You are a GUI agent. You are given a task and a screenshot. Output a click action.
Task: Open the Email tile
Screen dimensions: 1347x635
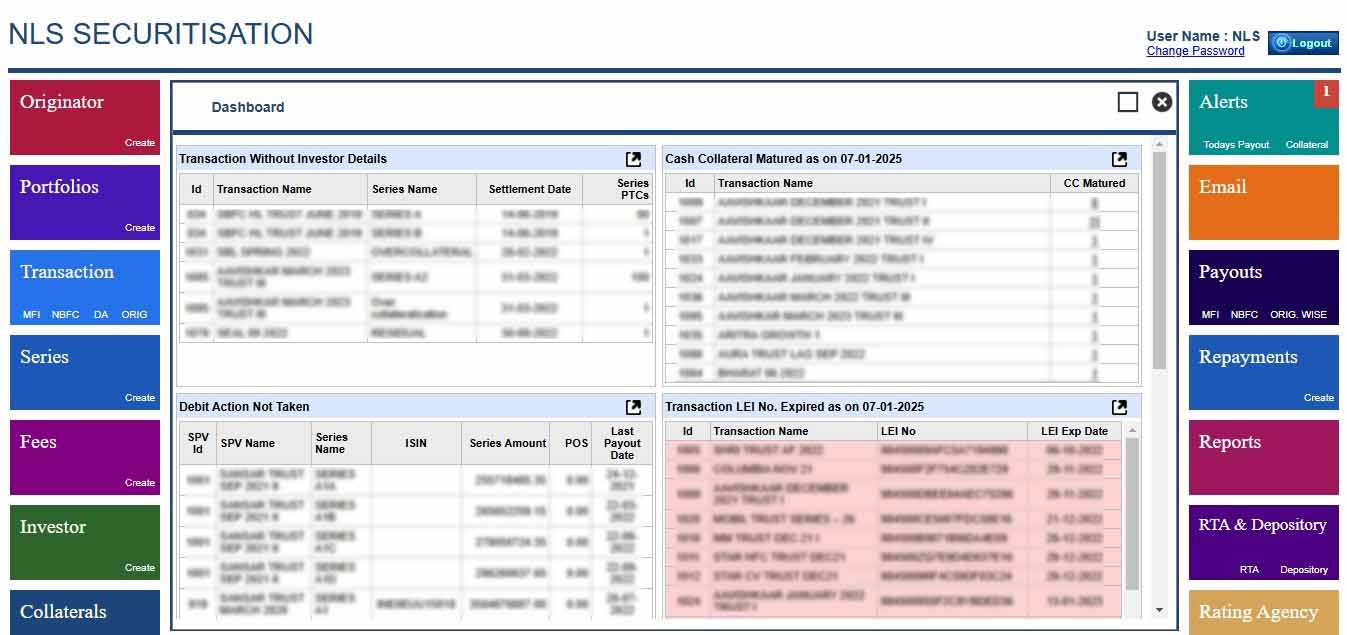(x=1263, y=202)
